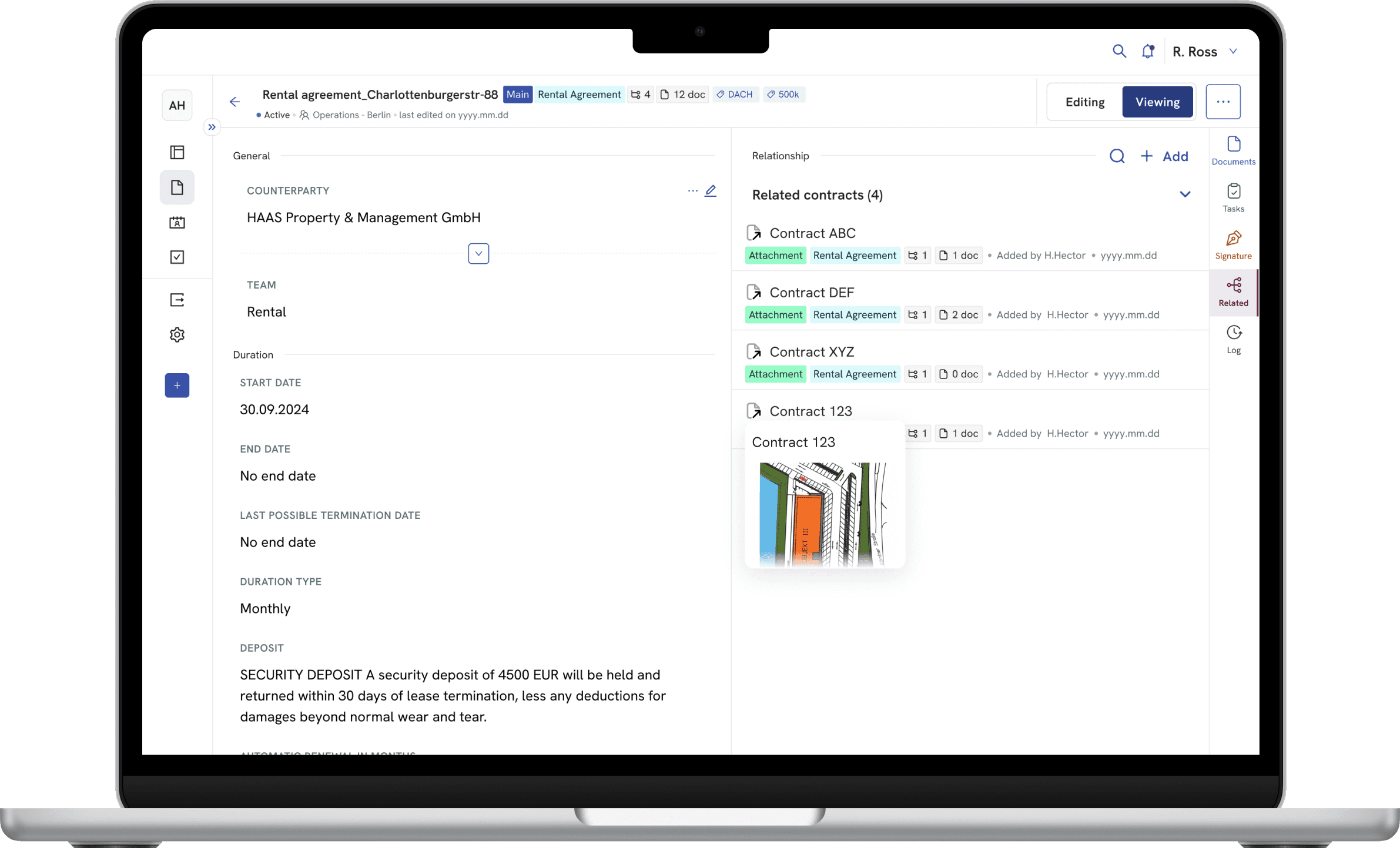Click the search icon in Relationship panel

[x=1117, y=156]
